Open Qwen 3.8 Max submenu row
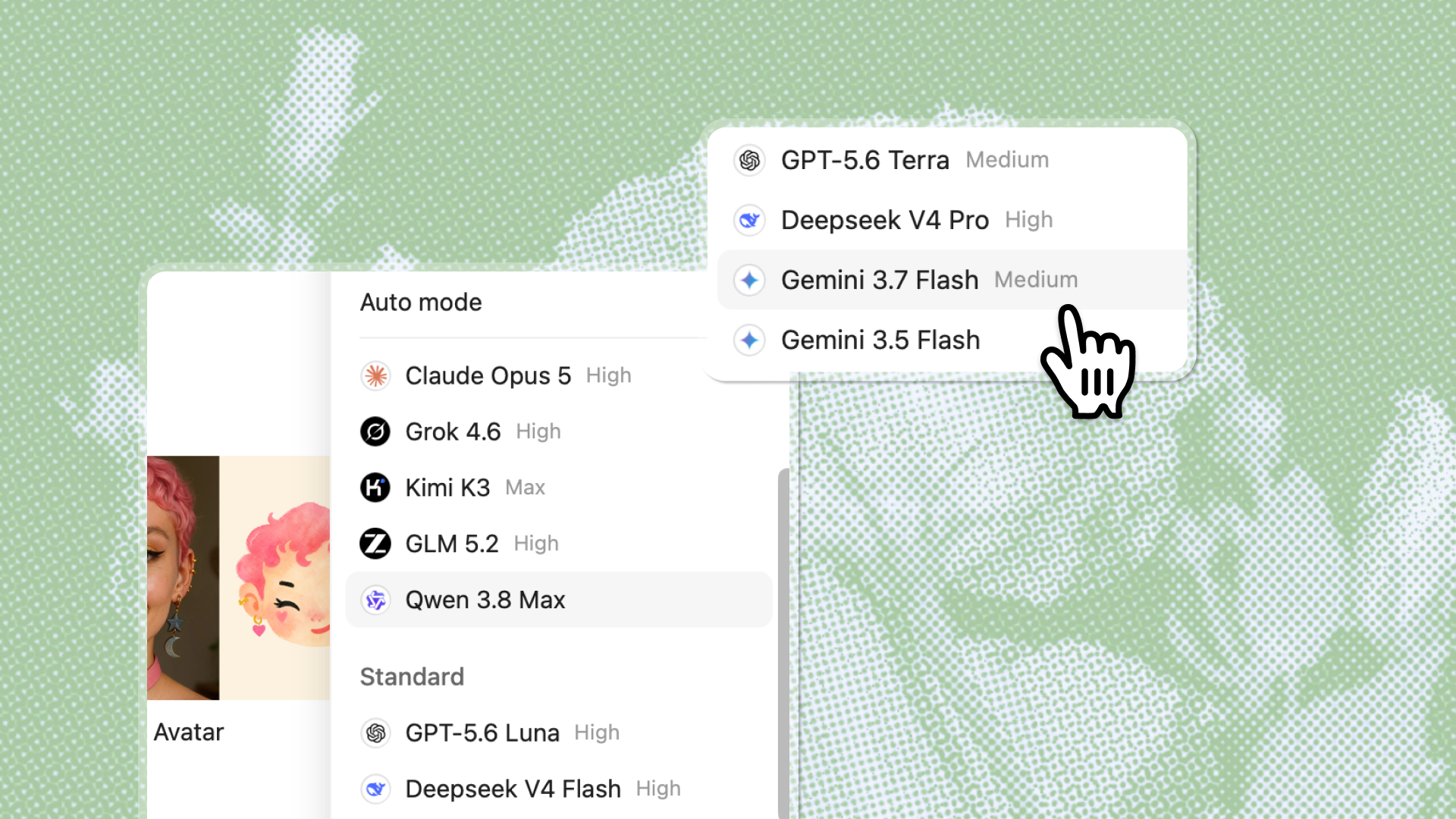This screenshot has width=1456, height=819. pos(559,600)
